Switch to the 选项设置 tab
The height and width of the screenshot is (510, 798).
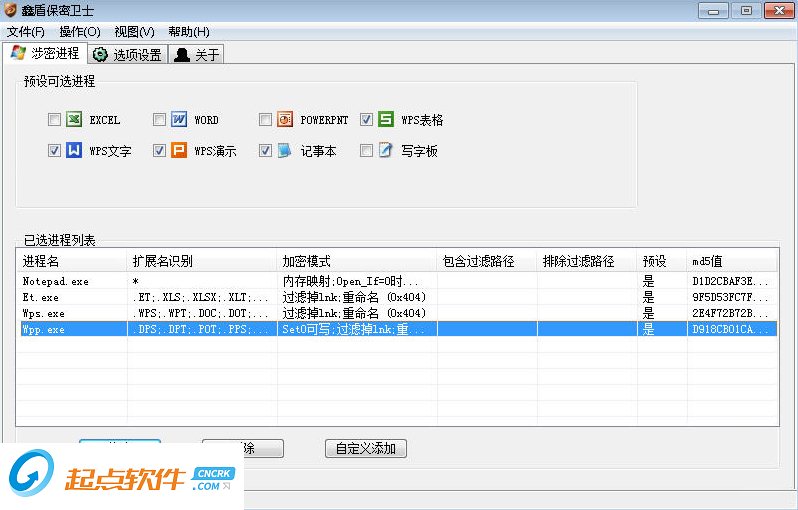tap(128, 54)
